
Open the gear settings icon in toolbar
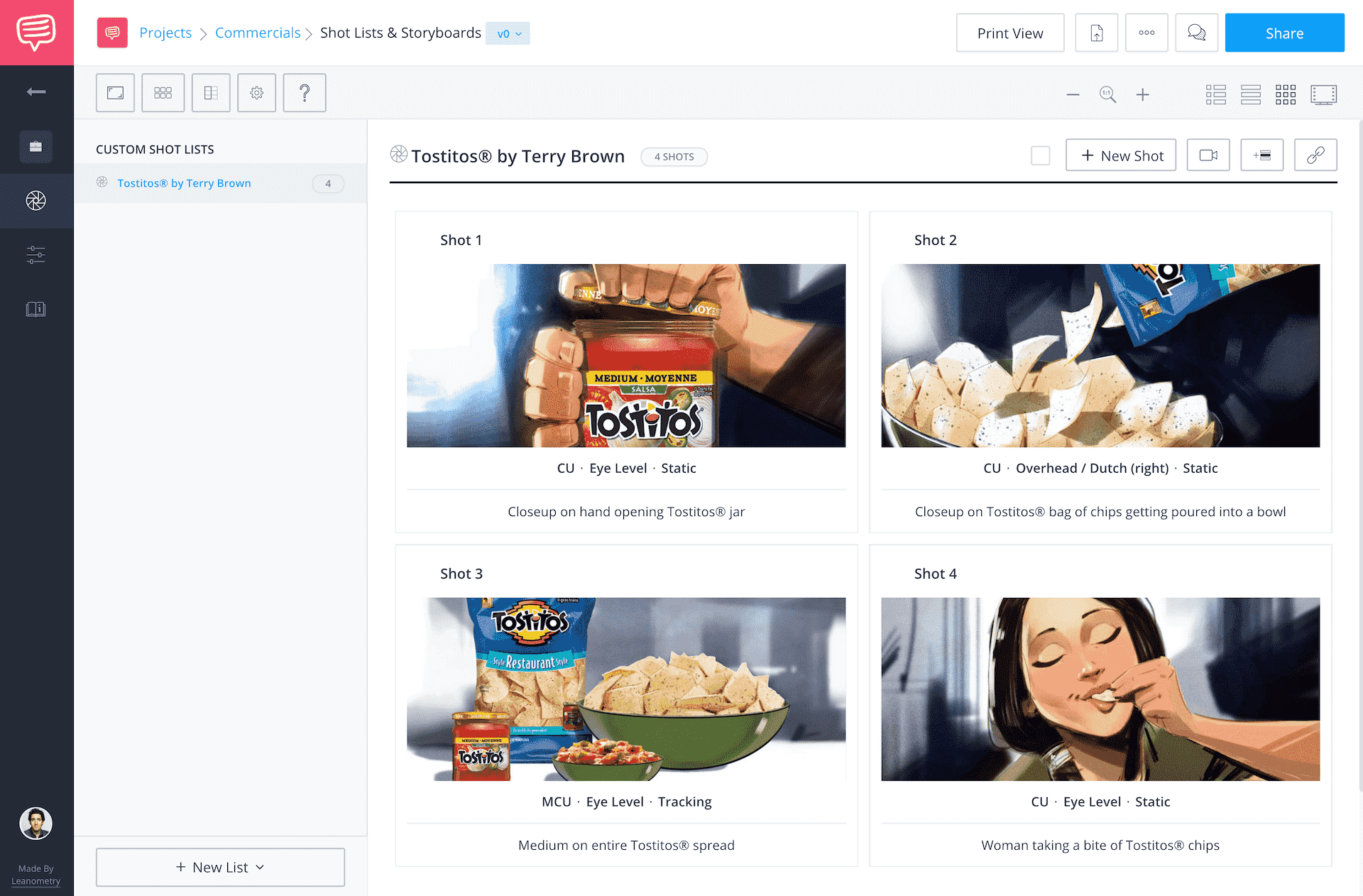click(x=257, y=93)
